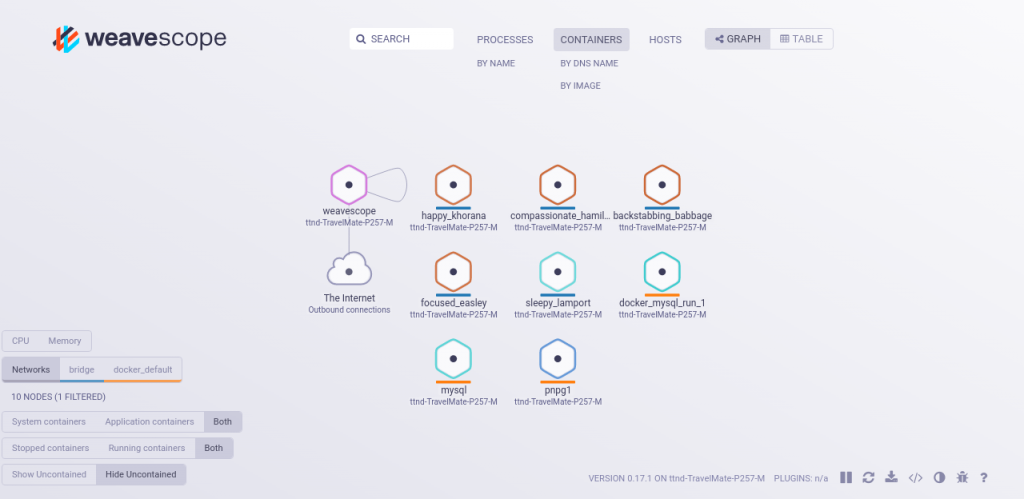Click the pnpg1 container hexagon

coord(557,358)
